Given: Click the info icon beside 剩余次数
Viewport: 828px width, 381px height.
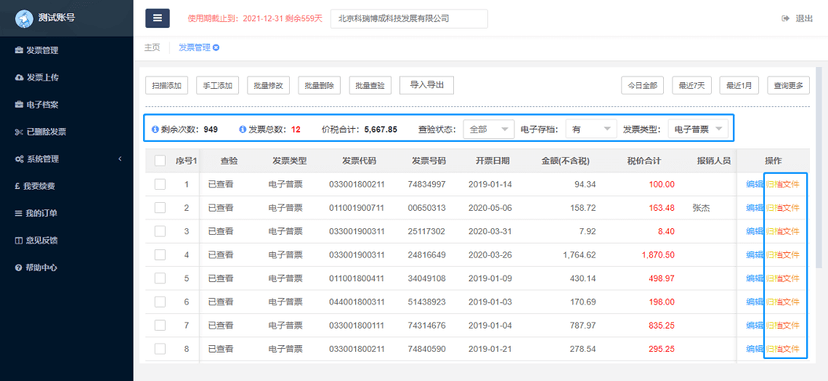Looking at the screenshot, I should 155,129.
